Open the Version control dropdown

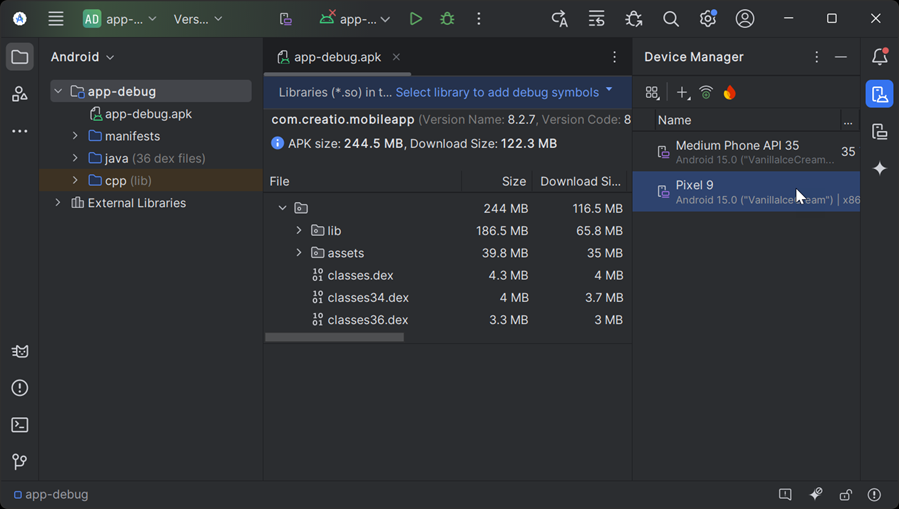pyautogui.click(x=198, y=19)
